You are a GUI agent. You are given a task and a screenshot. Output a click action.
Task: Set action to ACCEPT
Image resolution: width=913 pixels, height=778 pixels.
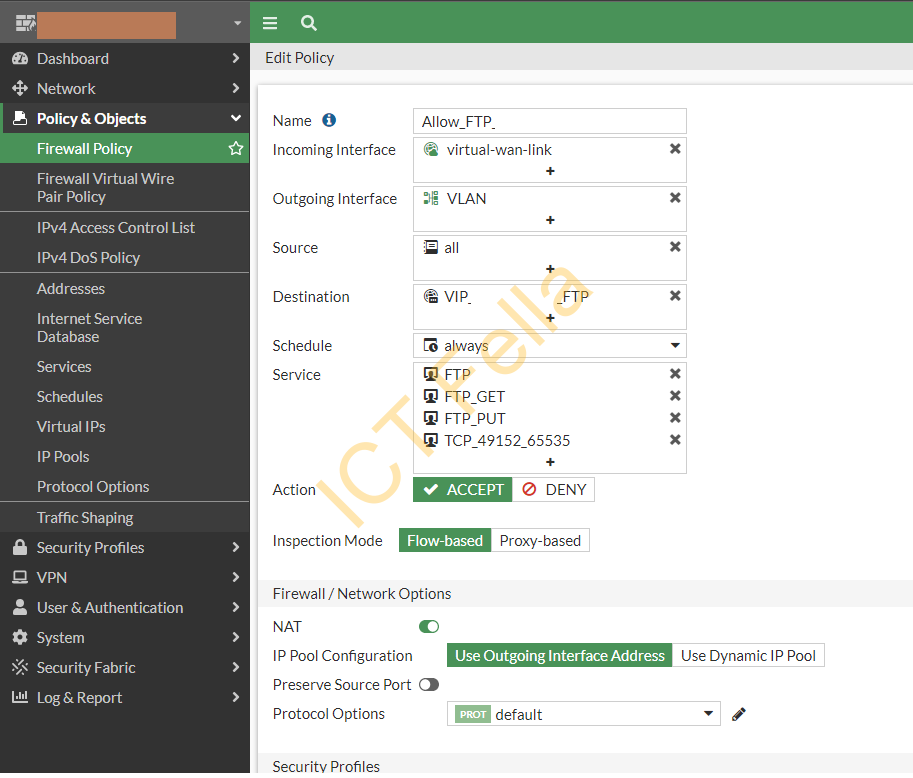click(x=463, y=490)
